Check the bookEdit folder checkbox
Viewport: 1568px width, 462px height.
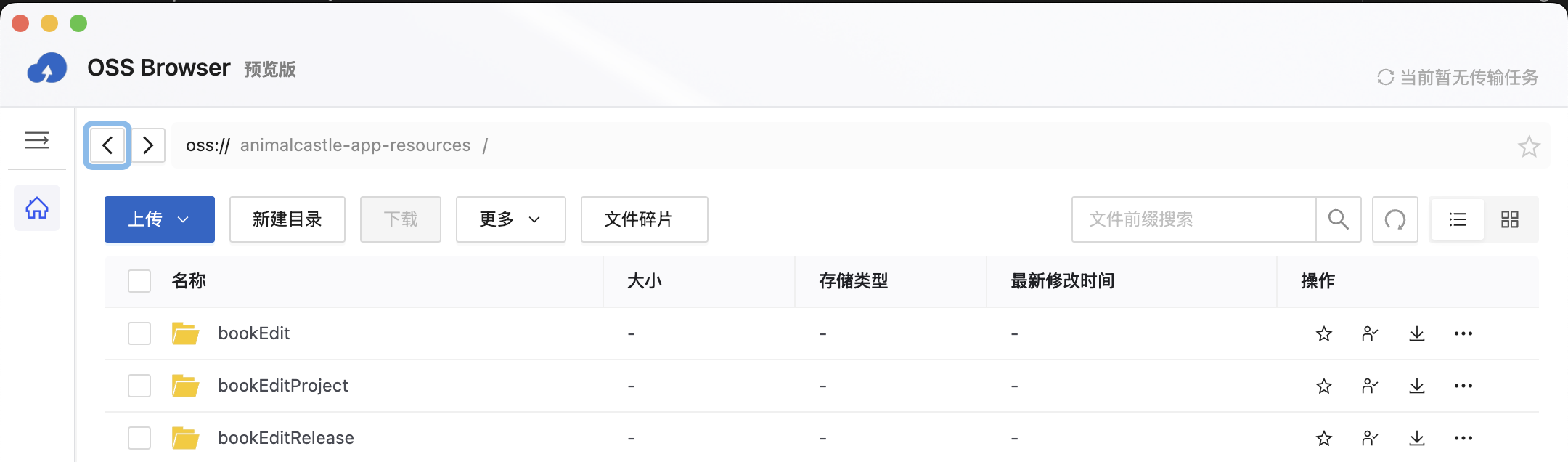(x=139, y=333)
